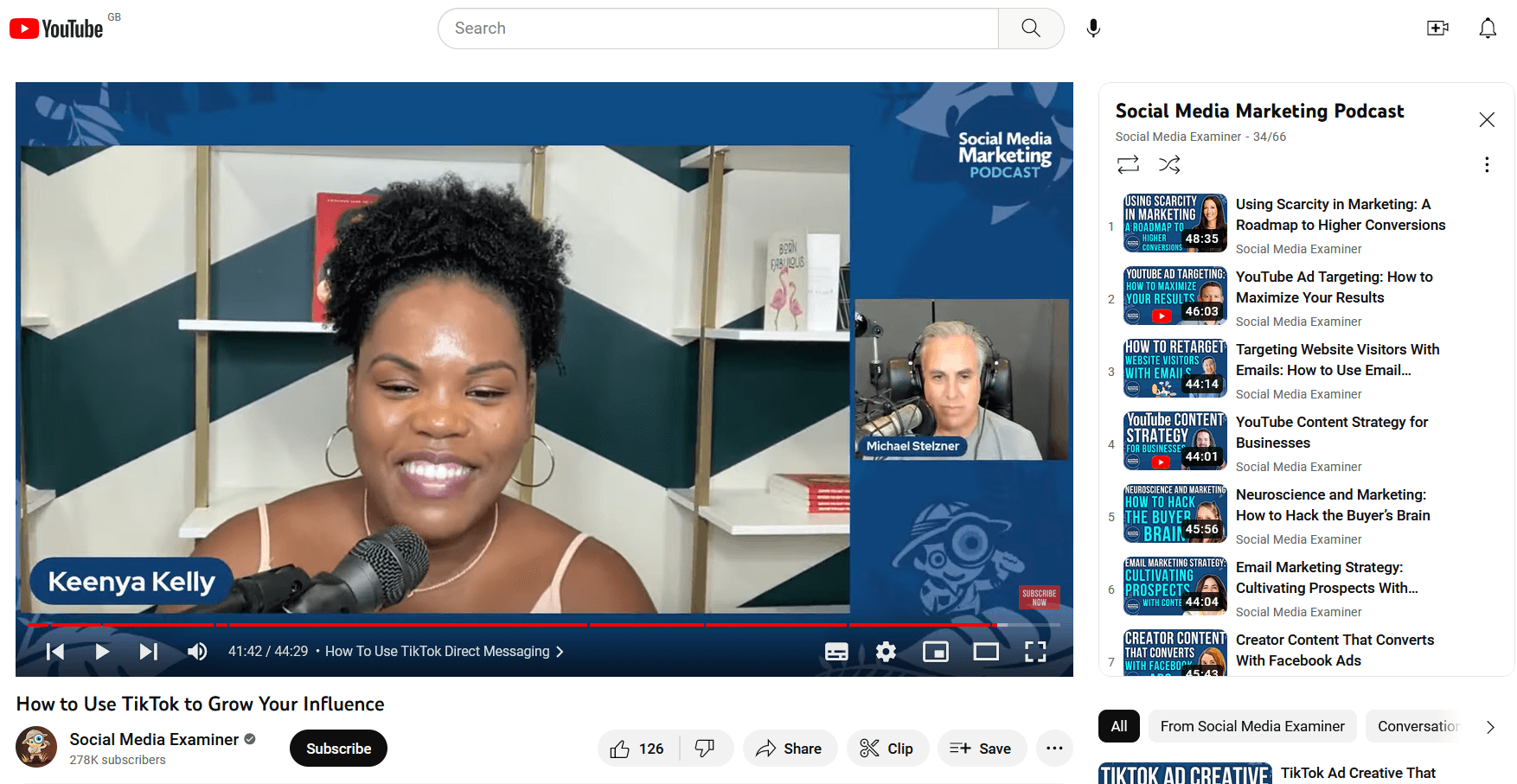This screenshot has height=784, width=1517.
Task: Close the playlist panel
Action: point(1487,120)
